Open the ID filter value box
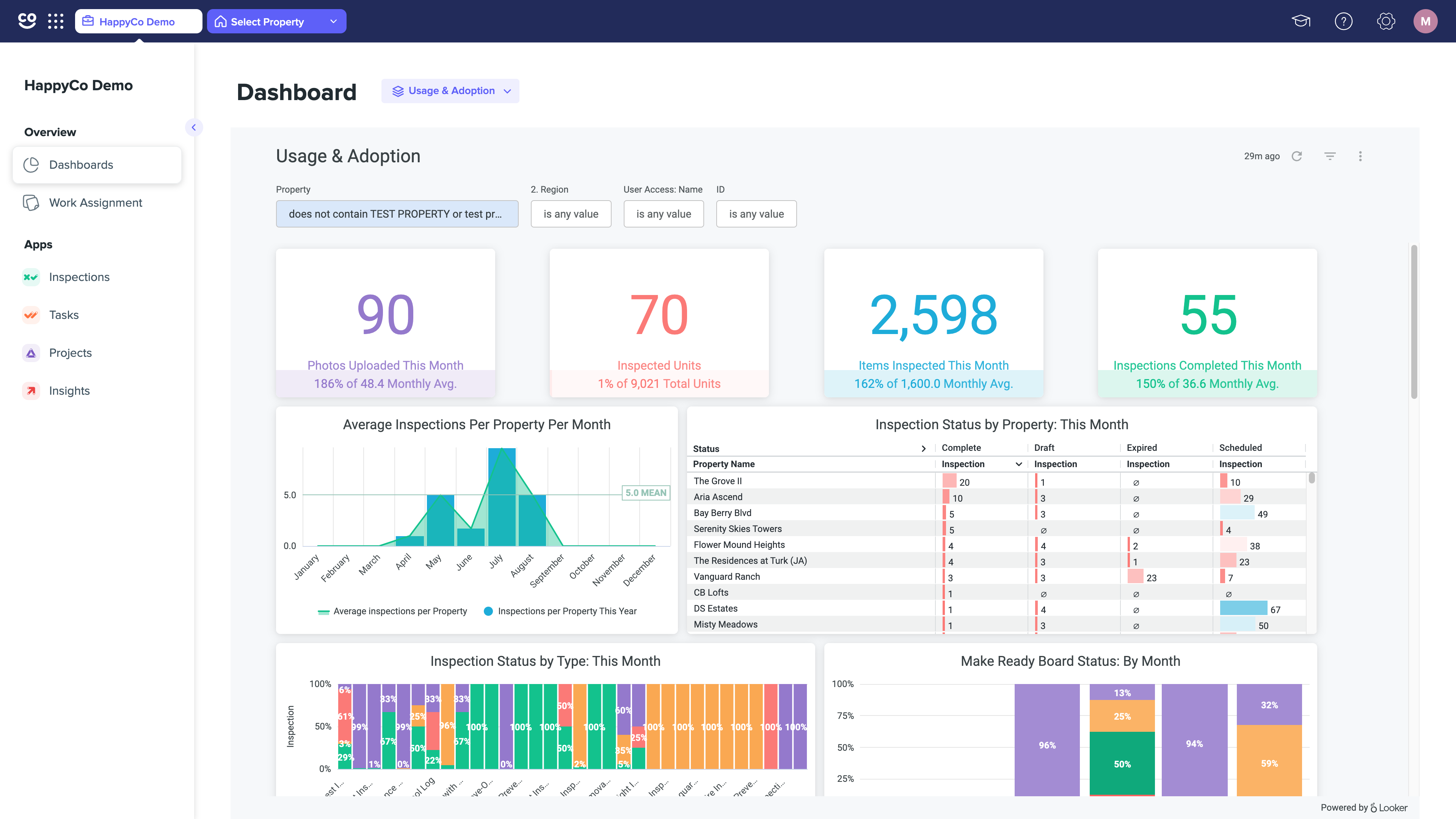Image resolution: width=1456 pixels, height=819 pixels. 756,213
